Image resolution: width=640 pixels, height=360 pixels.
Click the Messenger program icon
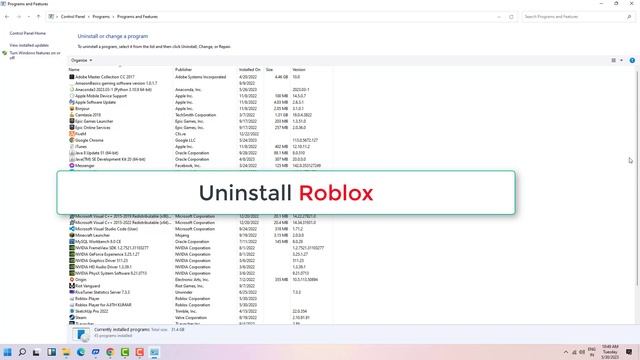tap(71, 165)
